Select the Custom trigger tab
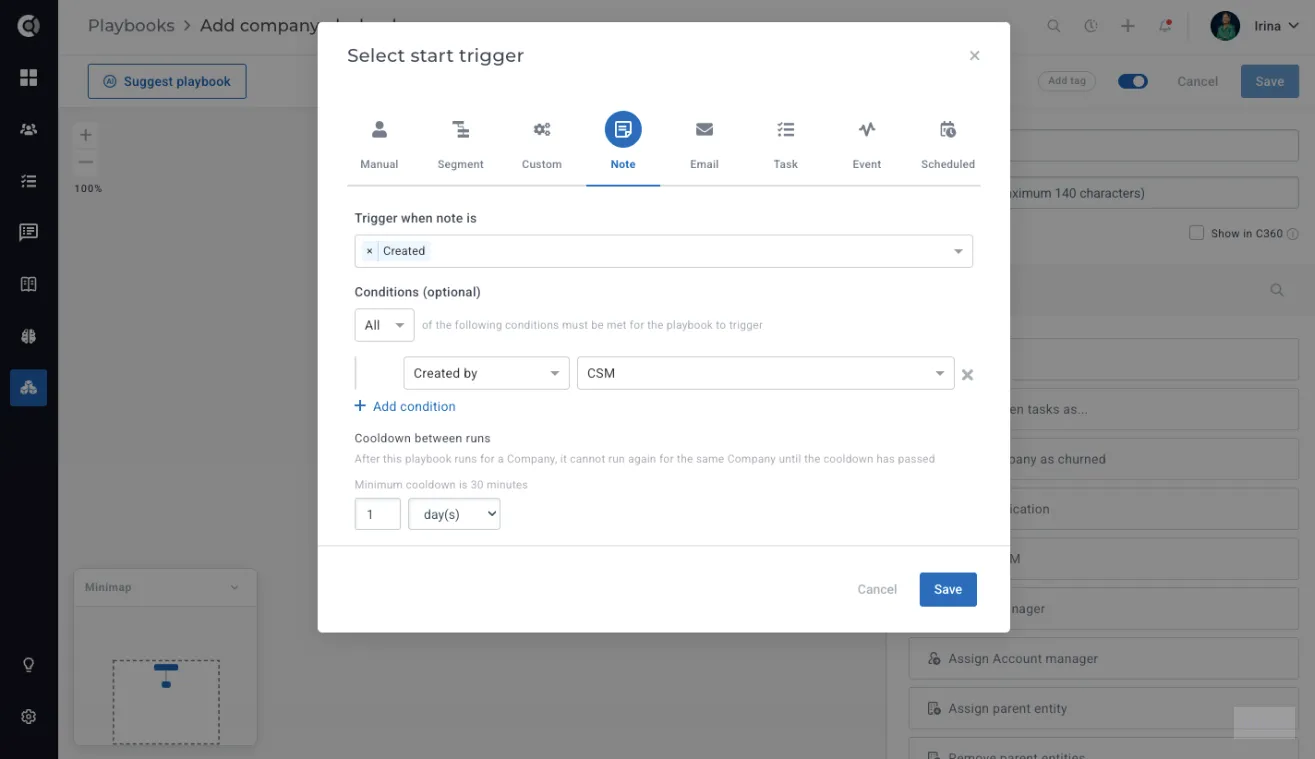This screenshot has height=759, width=1315. tap(541, 145)
